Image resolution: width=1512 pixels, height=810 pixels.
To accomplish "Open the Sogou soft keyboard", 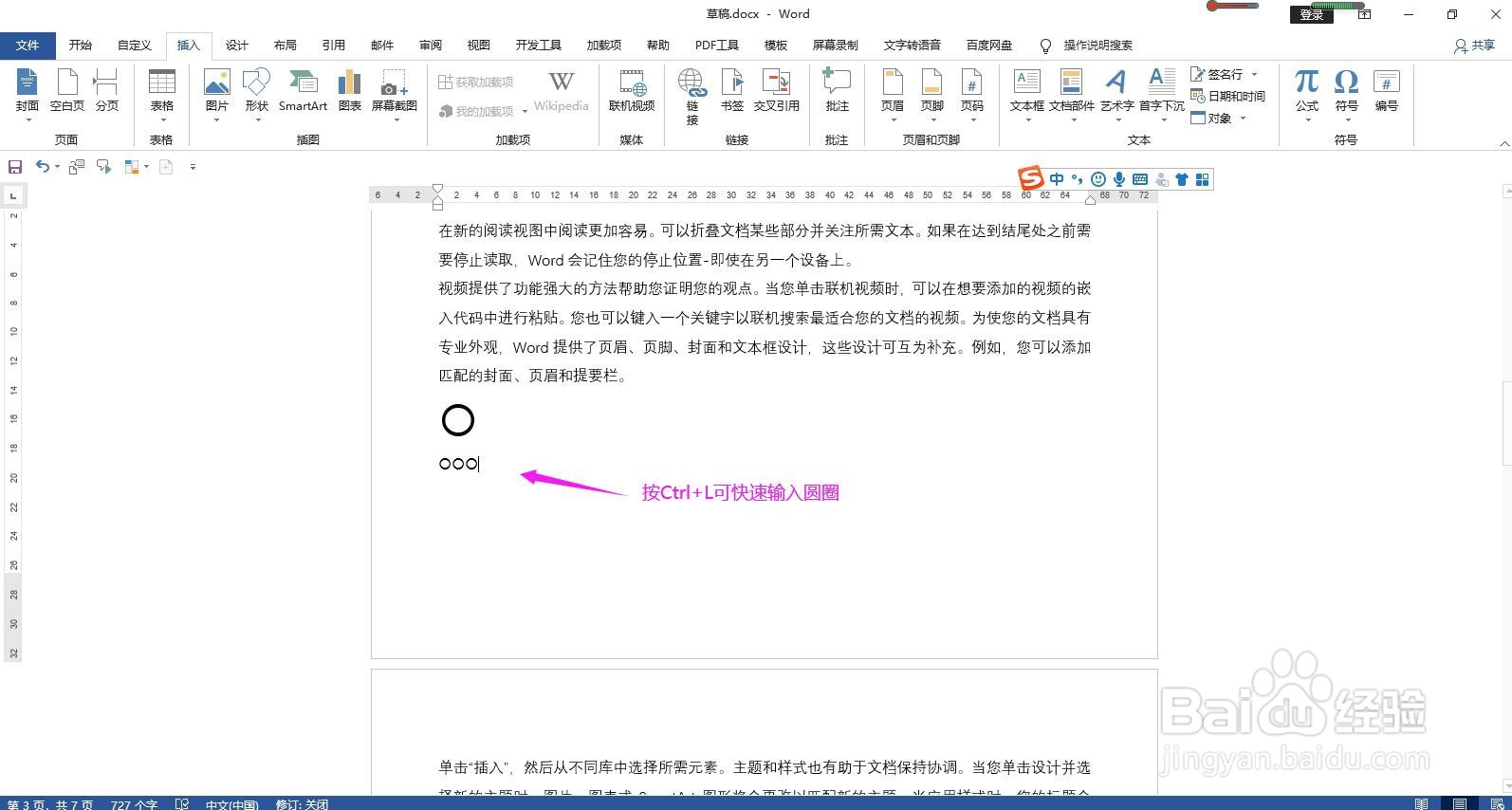I will (1140, 179).
